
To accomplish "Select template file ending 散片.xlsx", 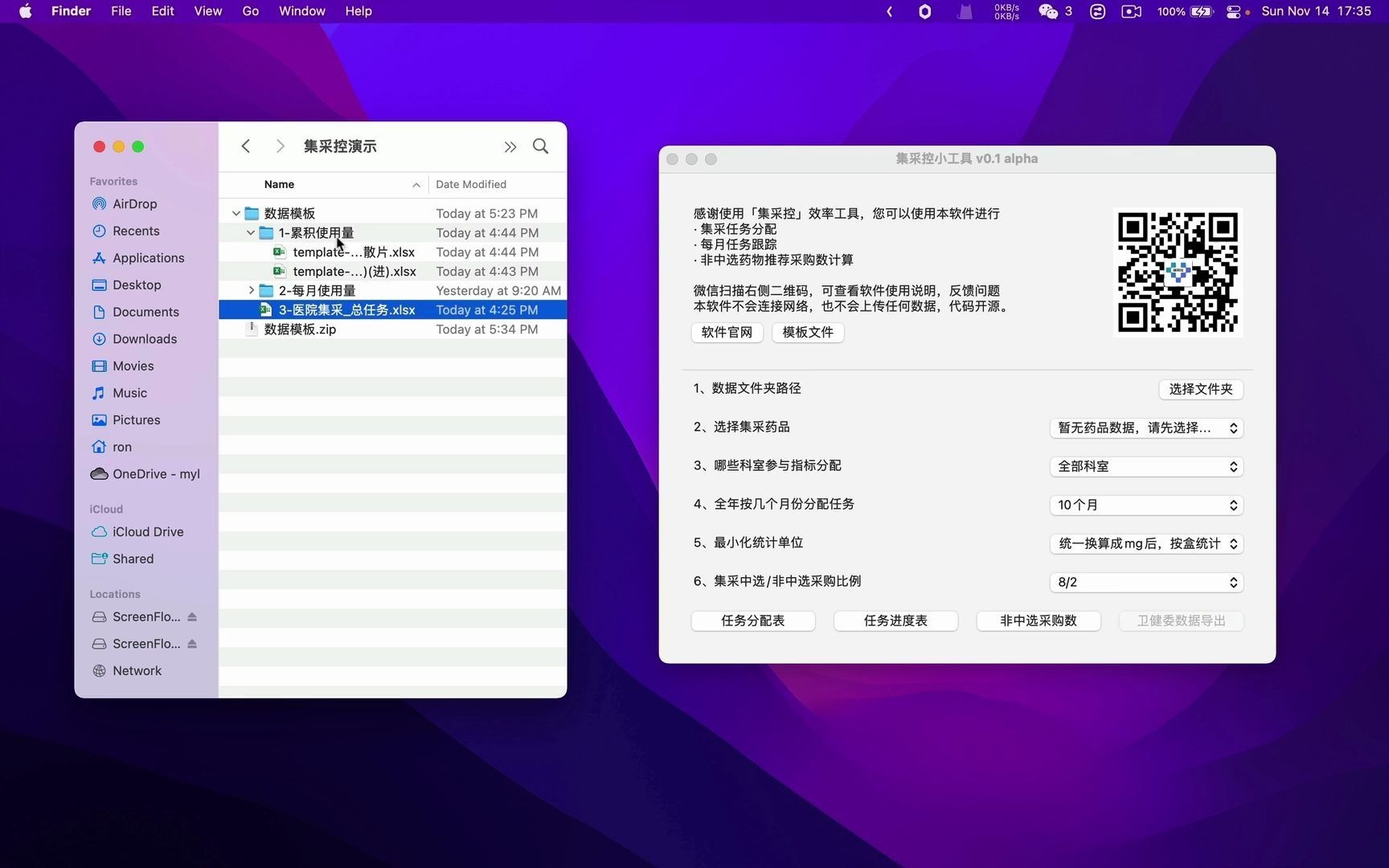I will pos(392,252).
